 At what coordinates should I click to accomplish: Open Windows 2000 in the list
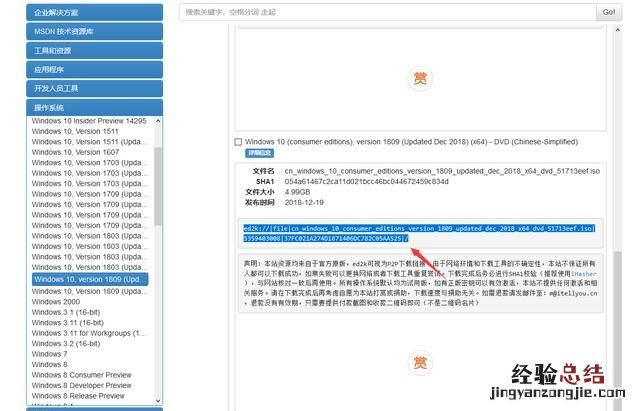[x=56, y=302]
